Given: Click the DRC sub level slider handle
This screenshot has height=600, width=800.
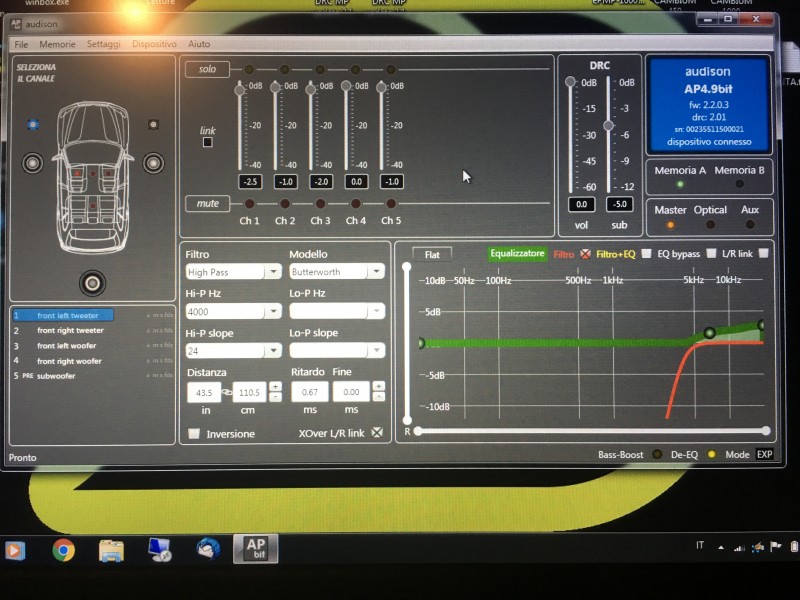Looking at the screenshot, I should pos(608,126).
